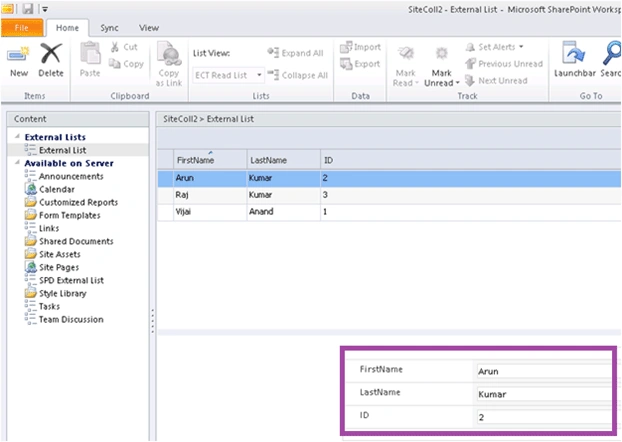The image size is (622, 442).
Task: Click the Cut scissors icon
Action: pyautogui.click(x=115, y=47)
